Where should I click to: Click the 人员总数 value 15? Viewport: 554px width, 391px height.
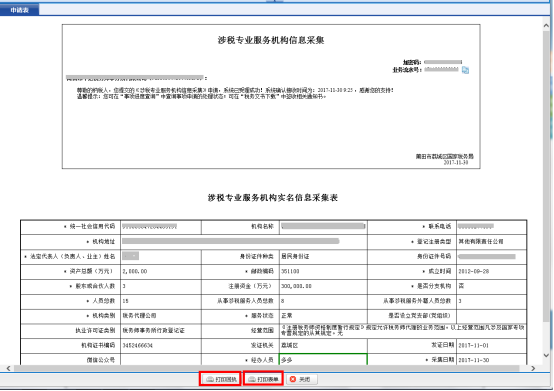pyautogui.click(x=125, y=301)
